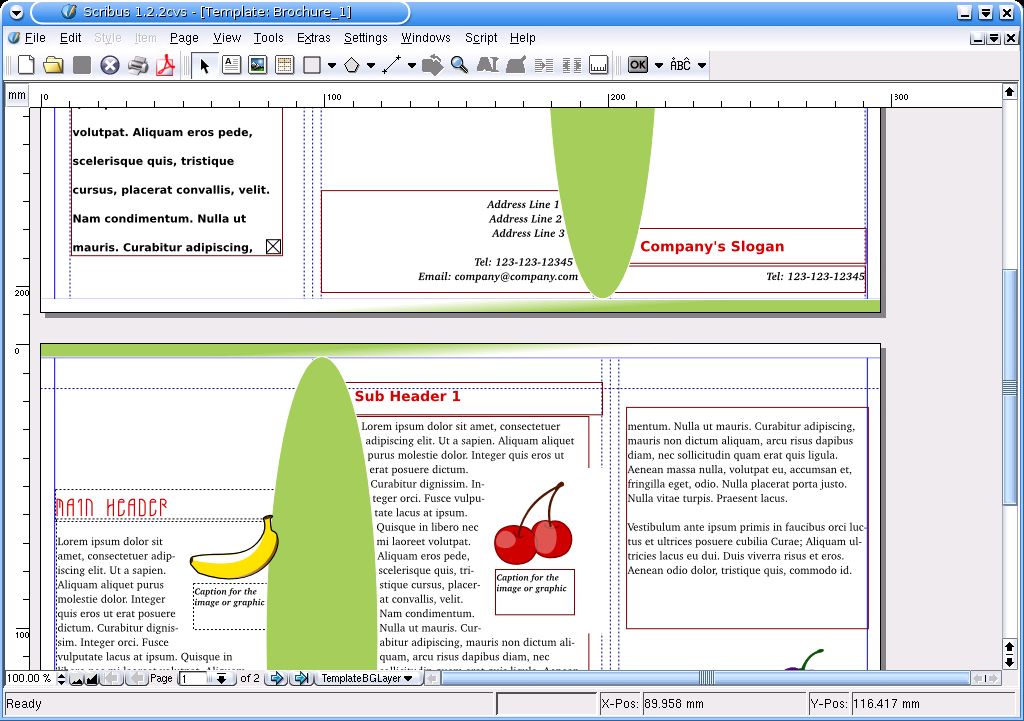Screen dimensions: 1024x721
Task: Click the Edit Contents of Frame tool
Action: pos(488,65)
